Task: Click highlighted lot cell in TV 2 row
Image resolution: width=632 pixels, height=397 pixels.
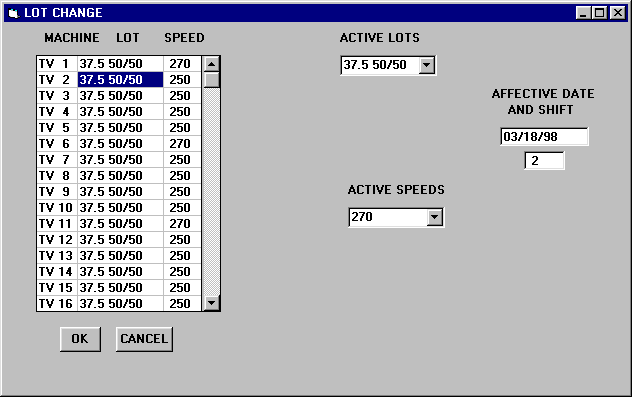Action: click(121, 80)
